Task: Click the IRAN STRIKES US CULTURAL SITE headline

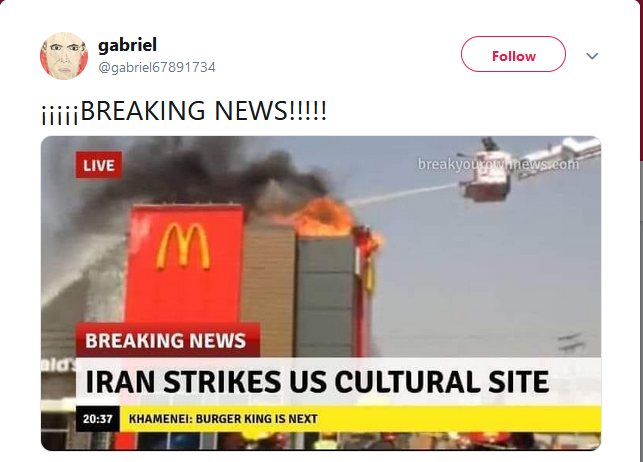Action: point(317,381)
